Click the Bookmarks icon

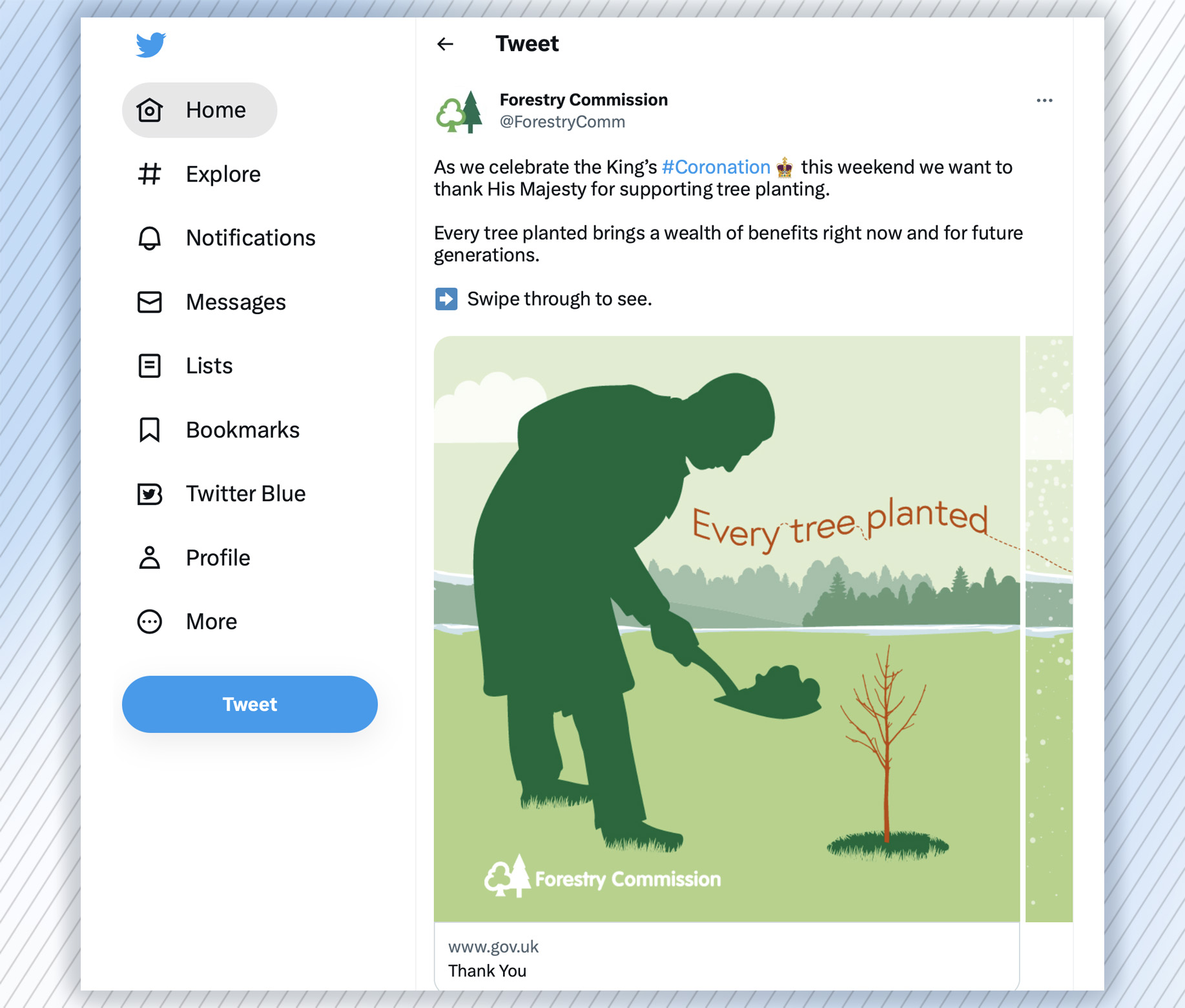point(149,429)
